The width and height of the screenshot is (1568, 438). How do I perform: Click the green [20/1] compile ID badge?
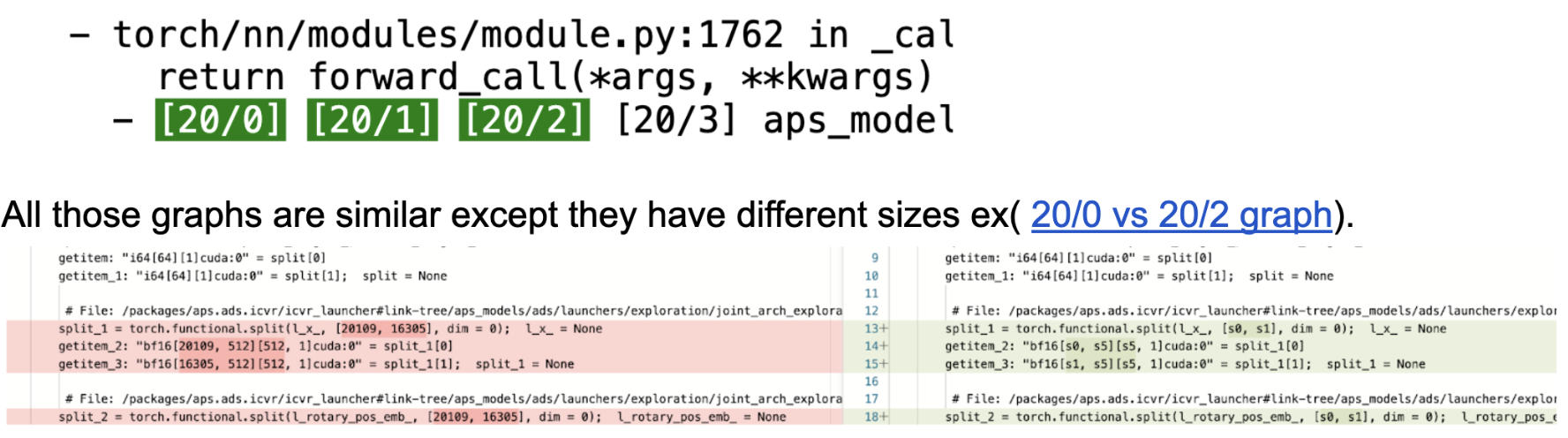372,120
